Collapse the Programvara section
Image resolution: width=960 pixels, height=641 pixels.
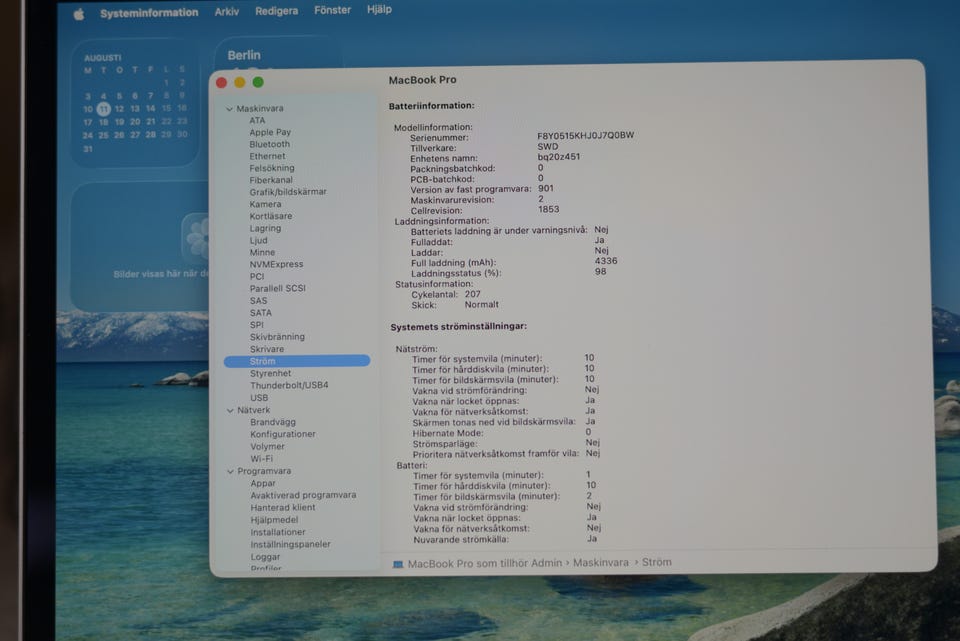[x=230, y=471]
